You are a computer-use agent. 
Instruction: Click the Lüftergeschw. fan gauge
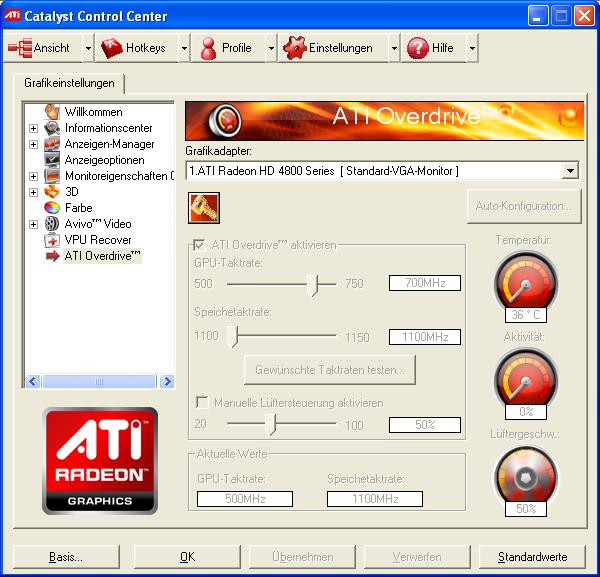click(x=526, y=477)
